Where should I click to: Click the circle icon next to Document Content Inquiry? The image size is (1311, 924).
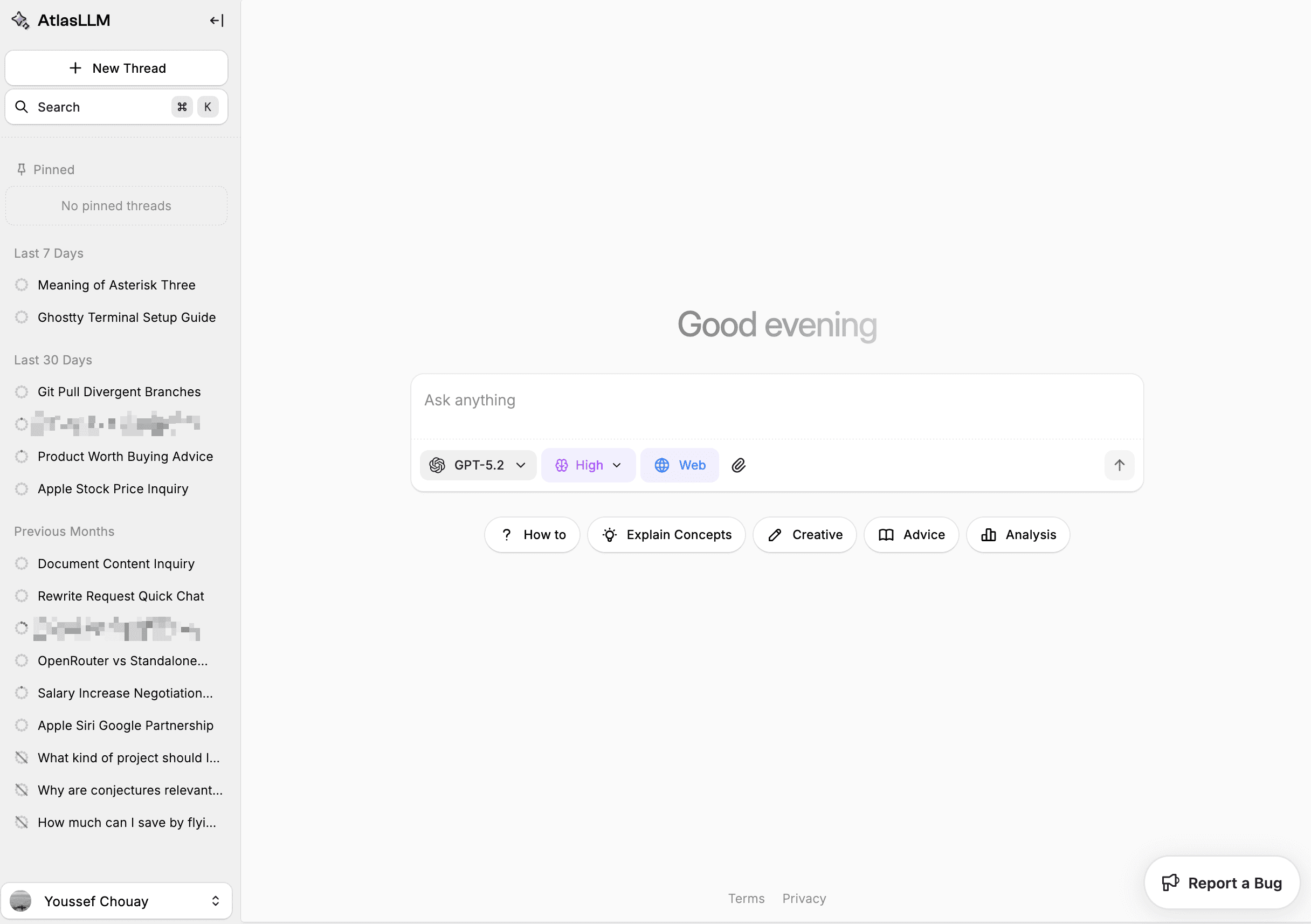[22, 564]
